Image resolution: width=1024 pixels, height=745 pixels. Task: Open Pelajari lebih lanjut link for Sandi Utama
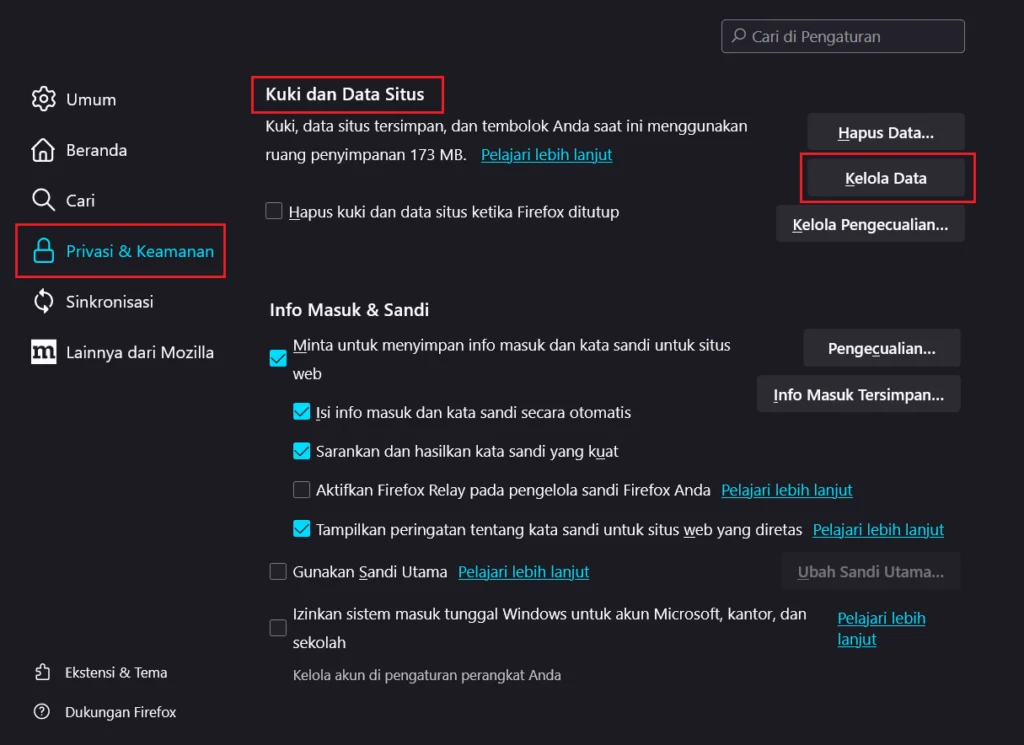pyautogui.click(x=523, y=572)
